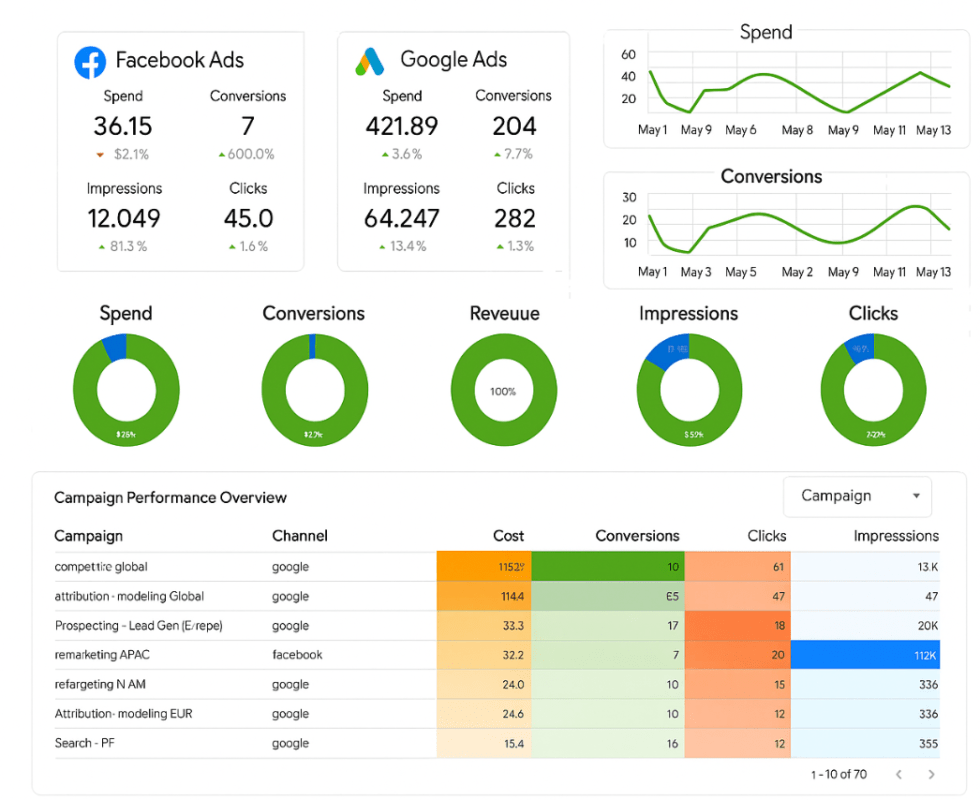Sort by the Channel column header
Image resolution: width=980 pixels, height=800 pixels.
299,536
